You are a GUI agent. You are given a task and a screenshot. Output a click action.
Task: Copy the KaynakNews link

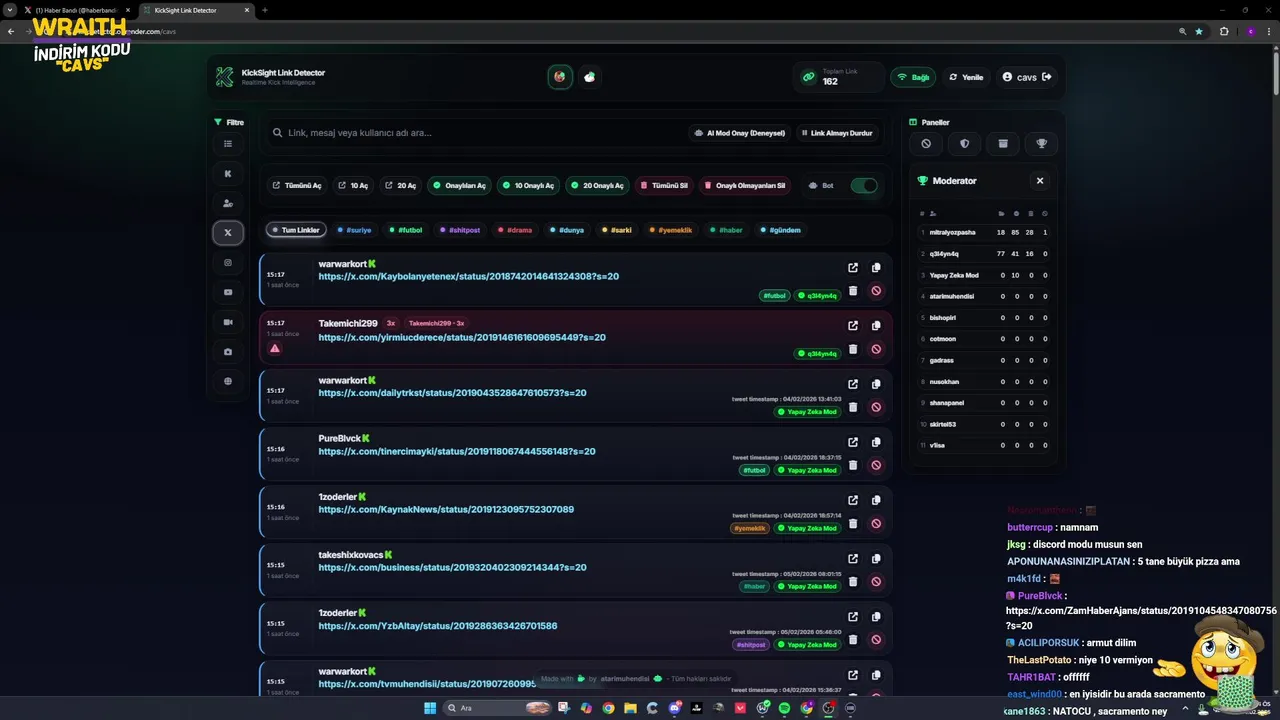click(x=876, y=500)
